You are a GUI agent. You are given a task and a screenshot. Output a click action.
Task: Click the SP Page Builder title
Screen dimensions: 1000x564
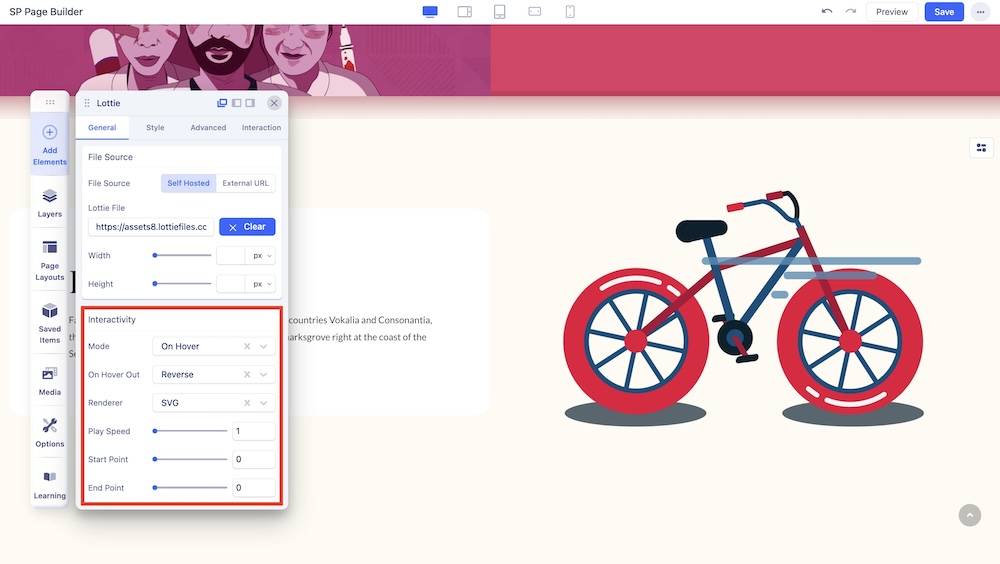click(x=46, y=11)
